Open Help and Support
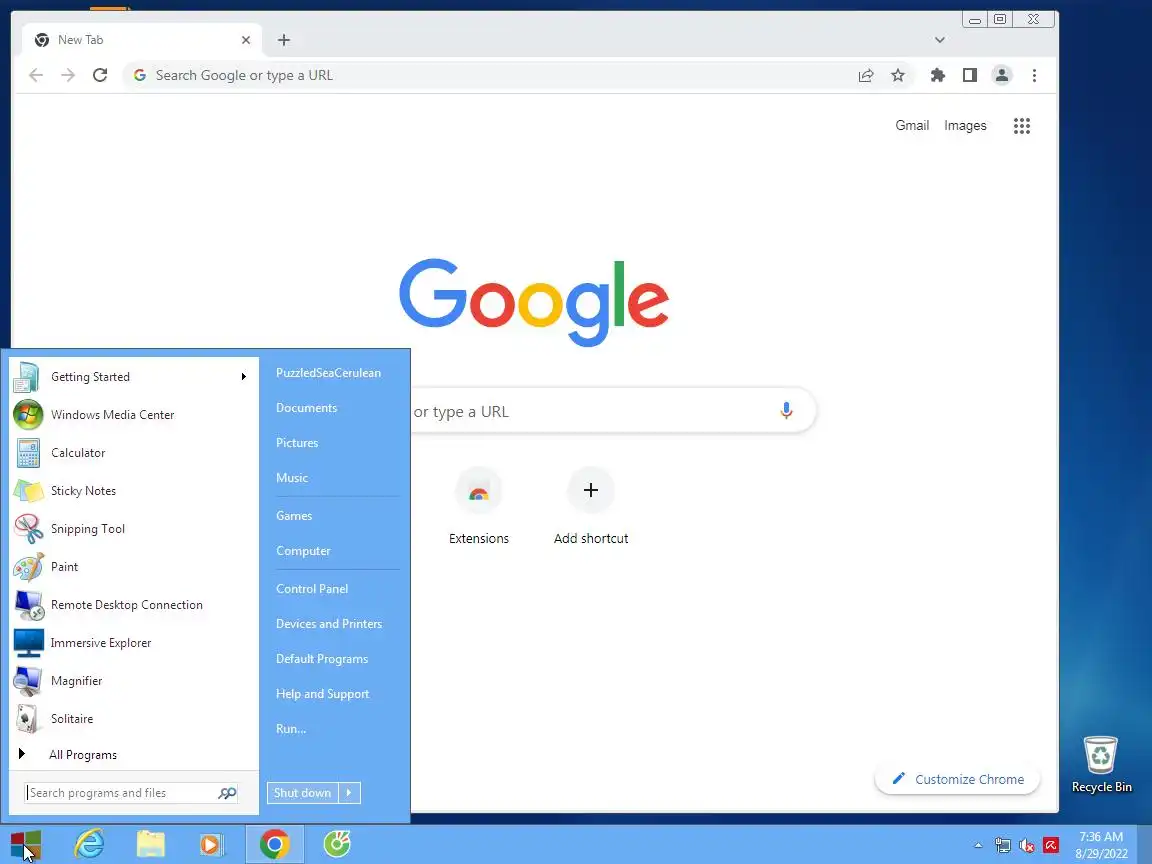Viewport: 1152px width, 864px height. pyautogui.click(x=322, y=694)
